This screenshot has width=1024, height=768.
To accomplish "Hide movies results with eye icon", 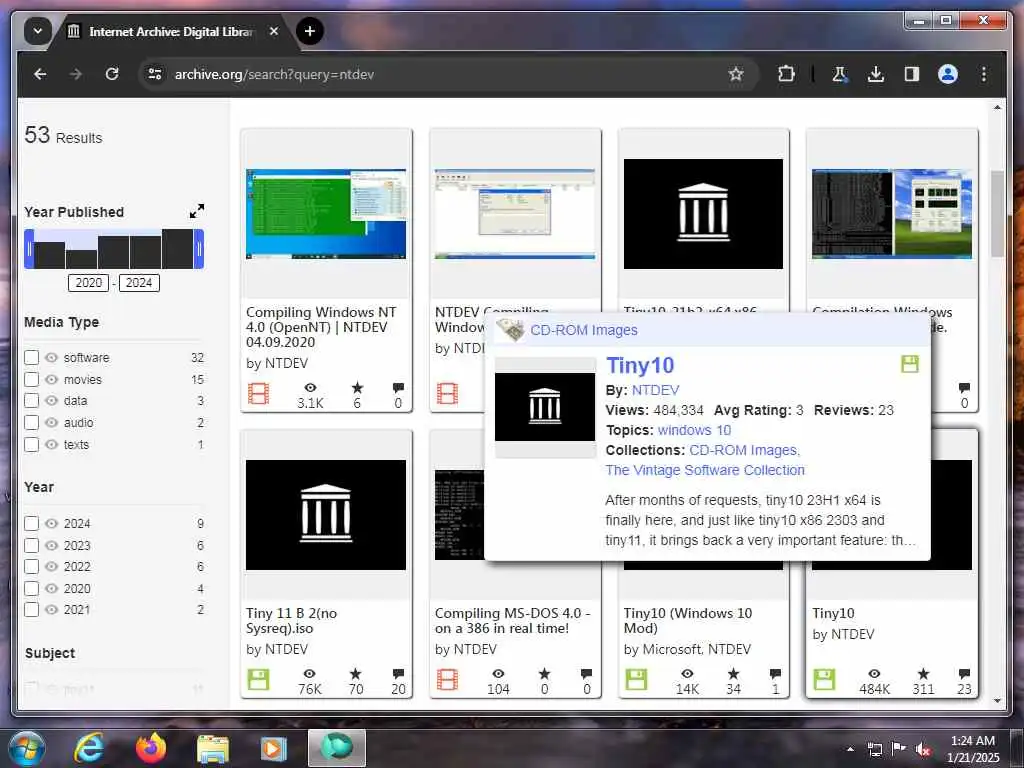I will (52, 379).
